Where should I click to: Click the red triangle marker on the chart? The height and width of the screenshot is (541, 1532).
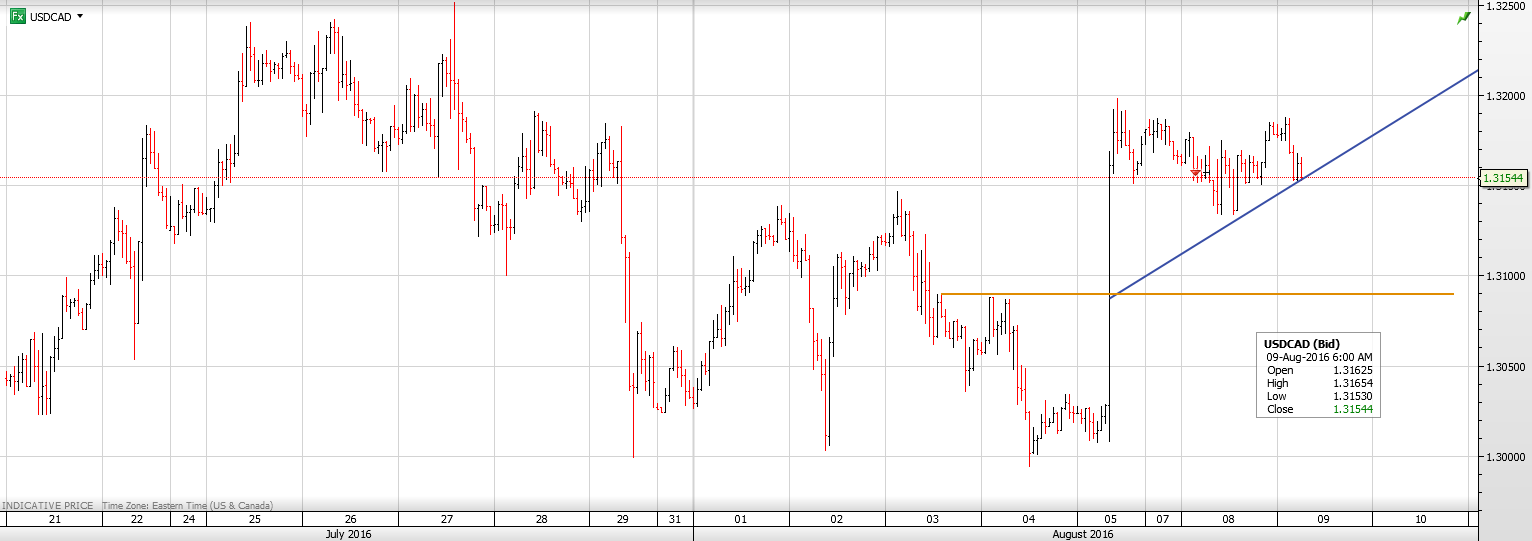point(1195,174)
